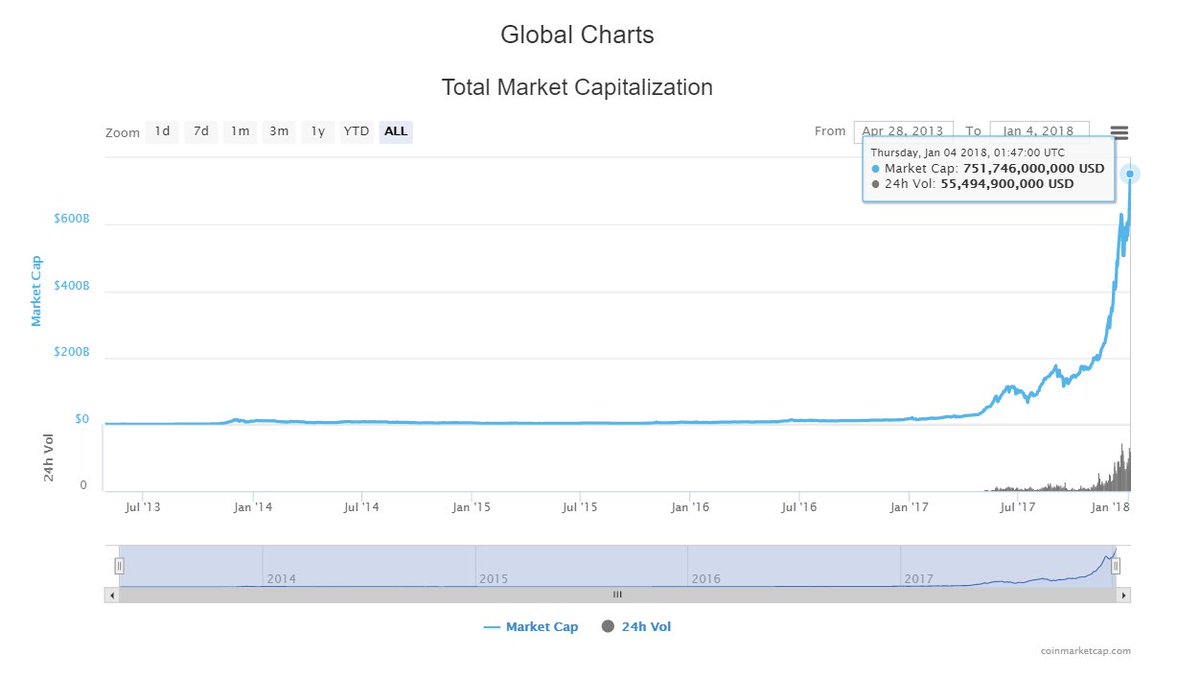Click the Jul '14 axis label
Viewport: 1200px width, 679px height.
pyautogui.click(x=361, y=507)
